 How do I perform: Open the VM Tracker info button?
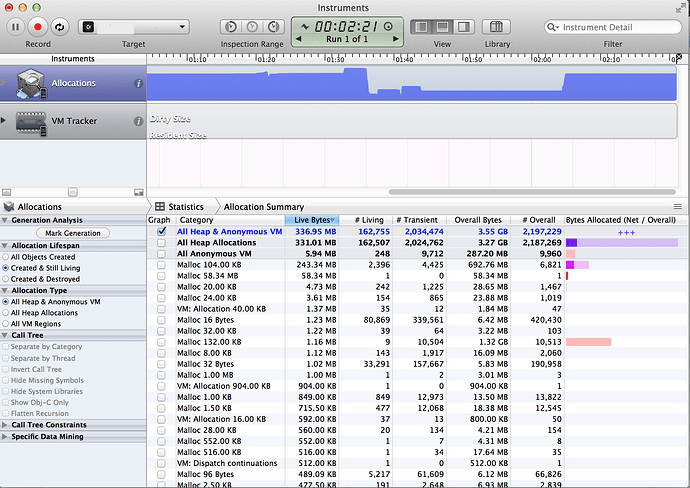coord(138,121)
